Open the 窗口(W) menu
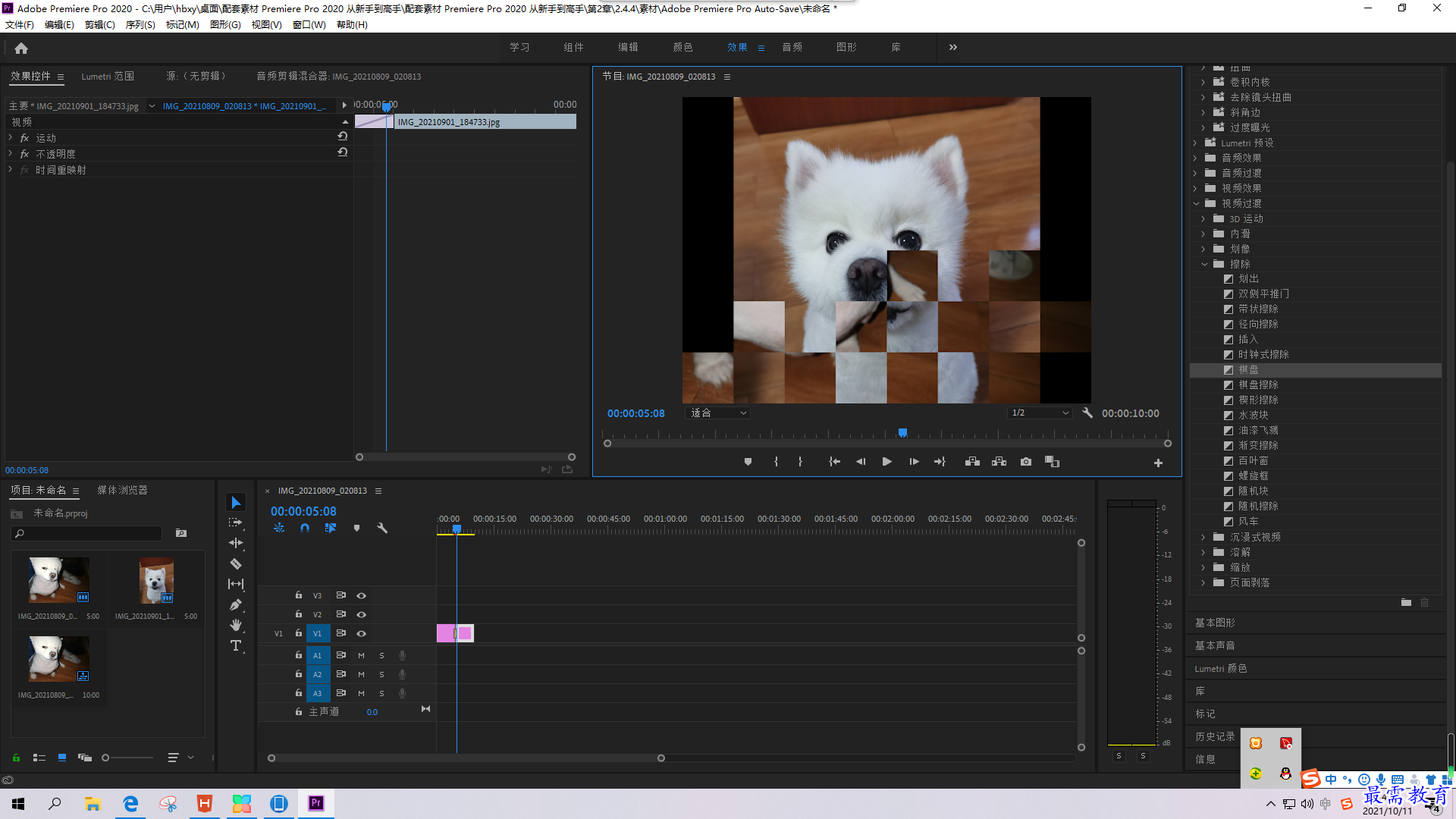 (309, 25)
